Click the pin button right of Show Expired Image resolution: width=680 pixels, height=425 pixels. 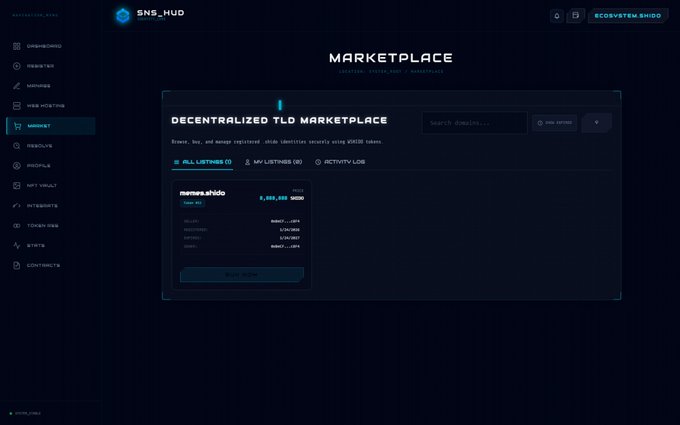[596, 123]
